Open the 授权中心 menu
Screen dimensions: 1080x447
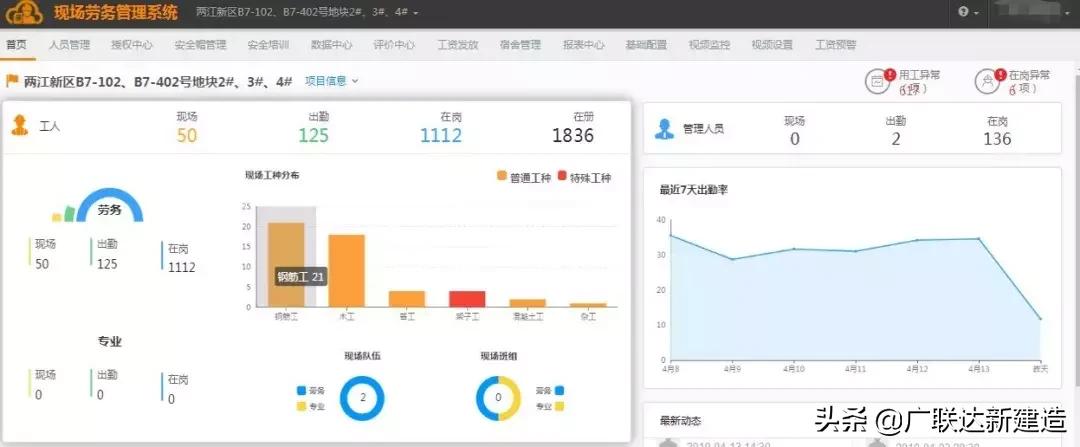pos(132,45)
